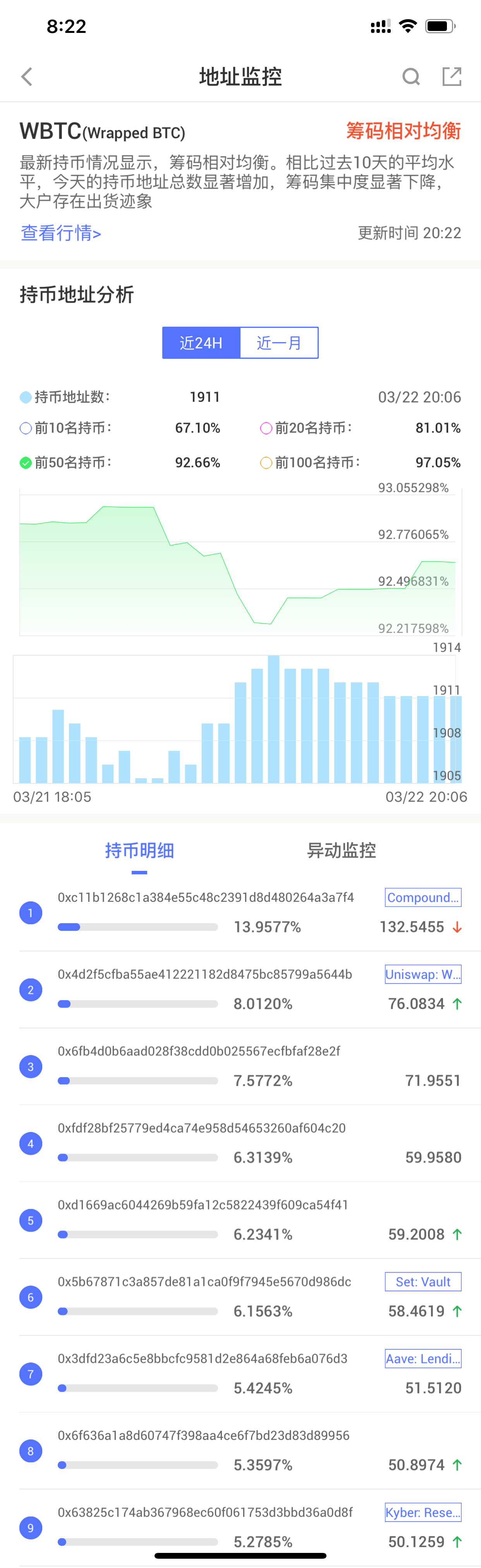Tap the 03/21 18:05 chart start label
This screenshot has width=481, height=1568.
[x=52, y=797]
